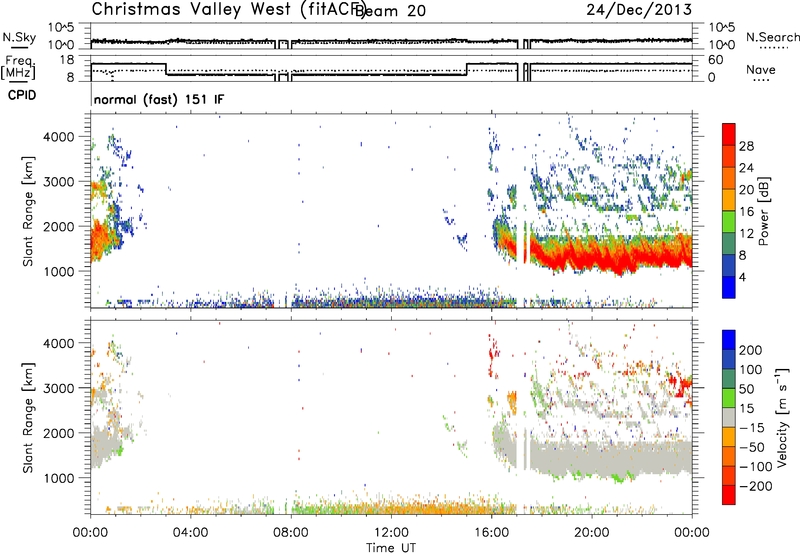Click the '18' frequency axis tick label
The height and width of the screenshot is (554, 800).
[x=67, y=60]
